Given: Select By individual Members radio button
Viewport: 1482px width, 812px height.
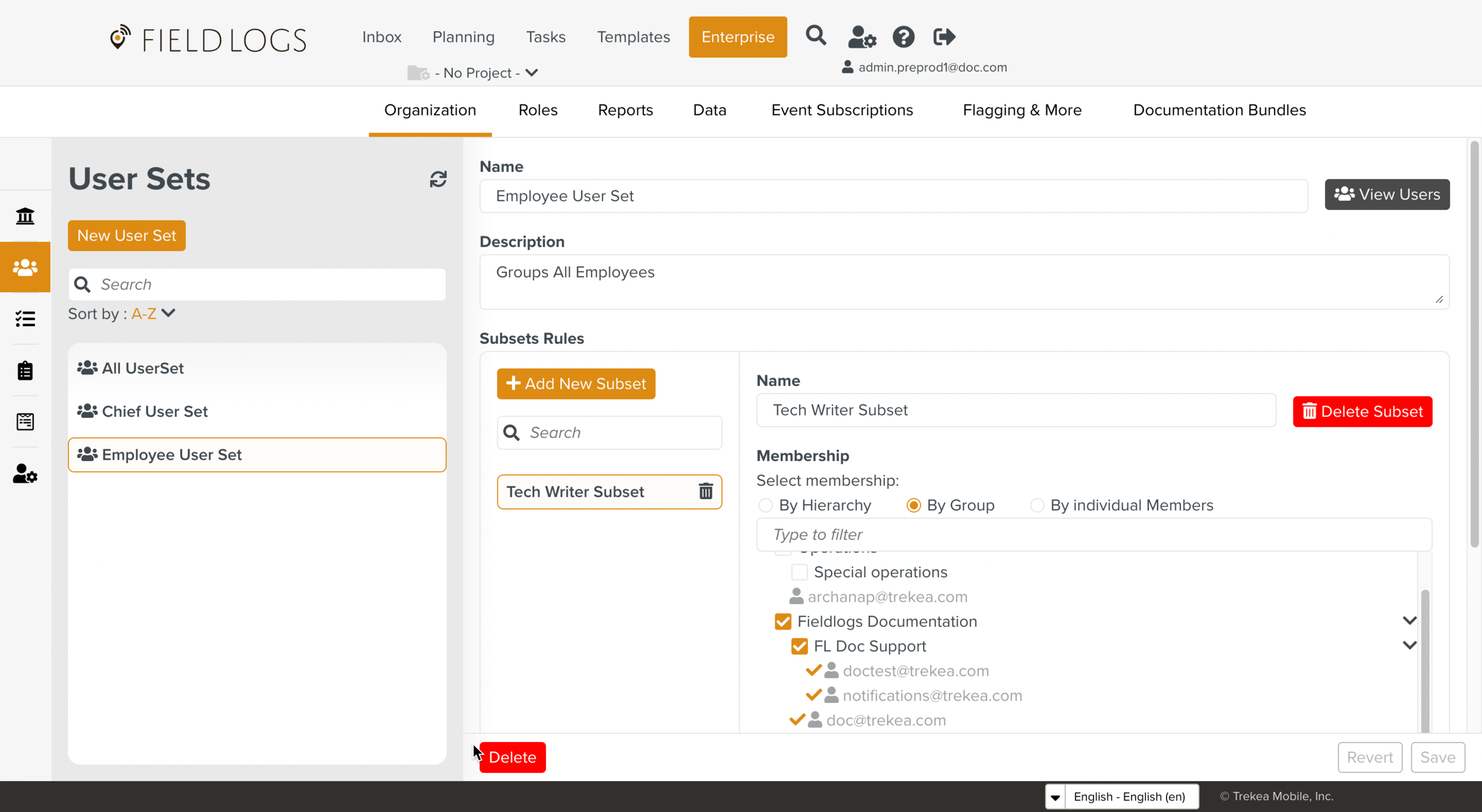Looking at the screenshot, I should [x=1037, y=505].
